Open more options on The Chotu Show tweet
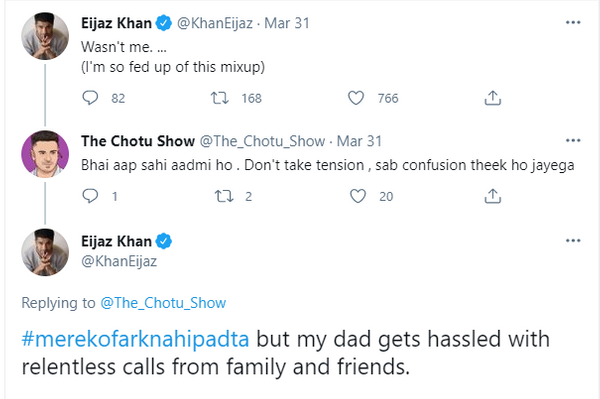600x399 pixels. pyautogui.click(x=573, y=140)
